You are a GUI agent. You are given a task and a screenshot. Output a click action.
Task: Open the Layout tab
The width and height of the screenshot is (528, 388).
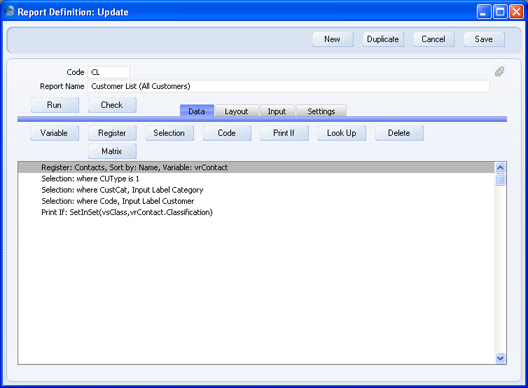coord(236,111)
